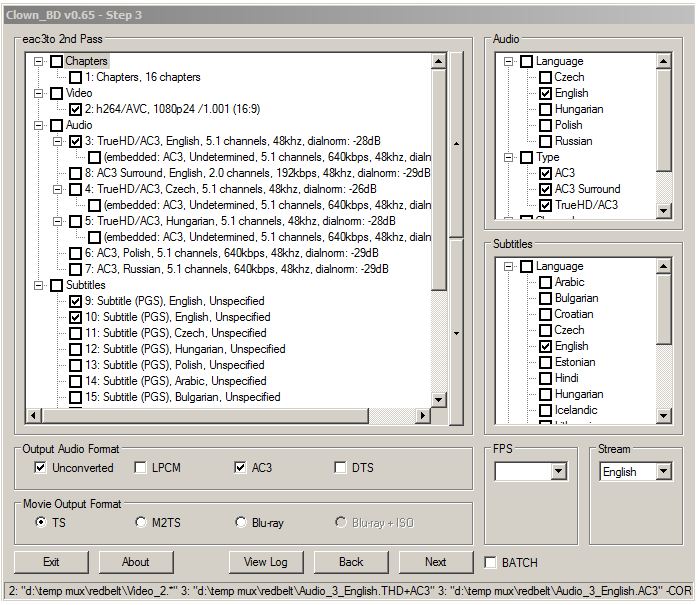
Task: Collapse the Chapters tree node
Action: [39, 61]
